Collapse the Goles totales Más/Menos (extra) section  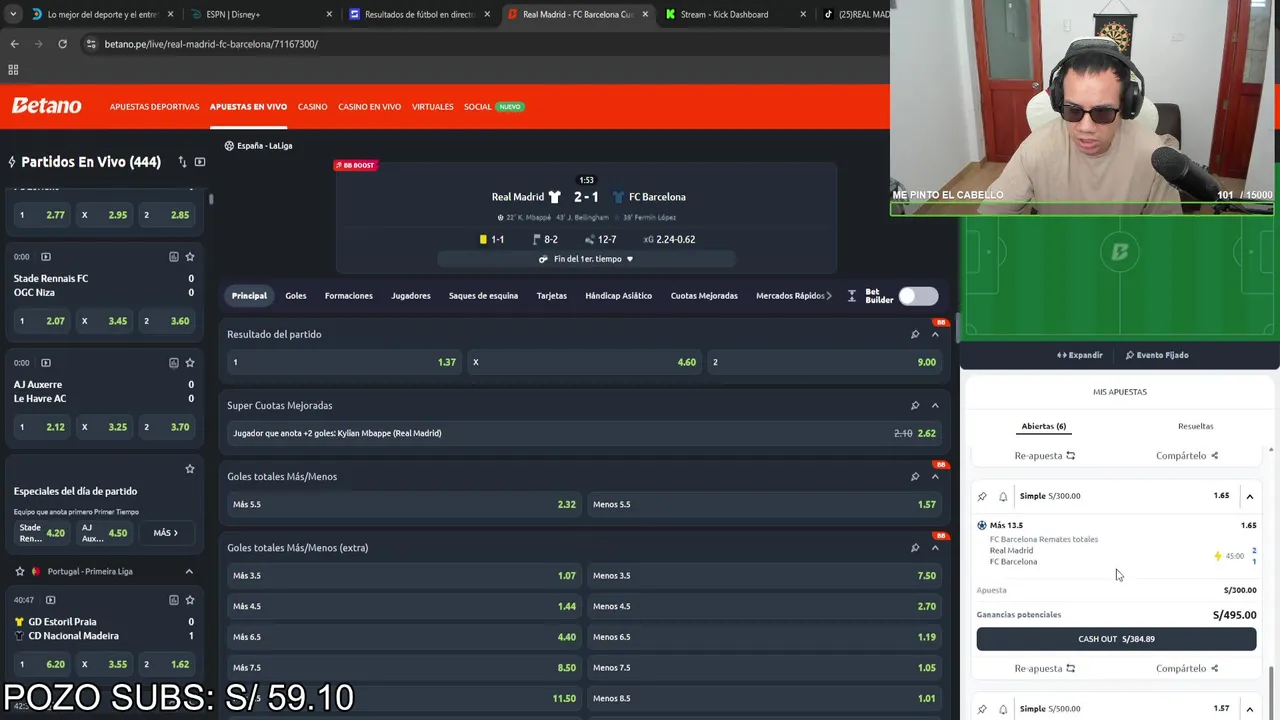(x=935, y=548)
